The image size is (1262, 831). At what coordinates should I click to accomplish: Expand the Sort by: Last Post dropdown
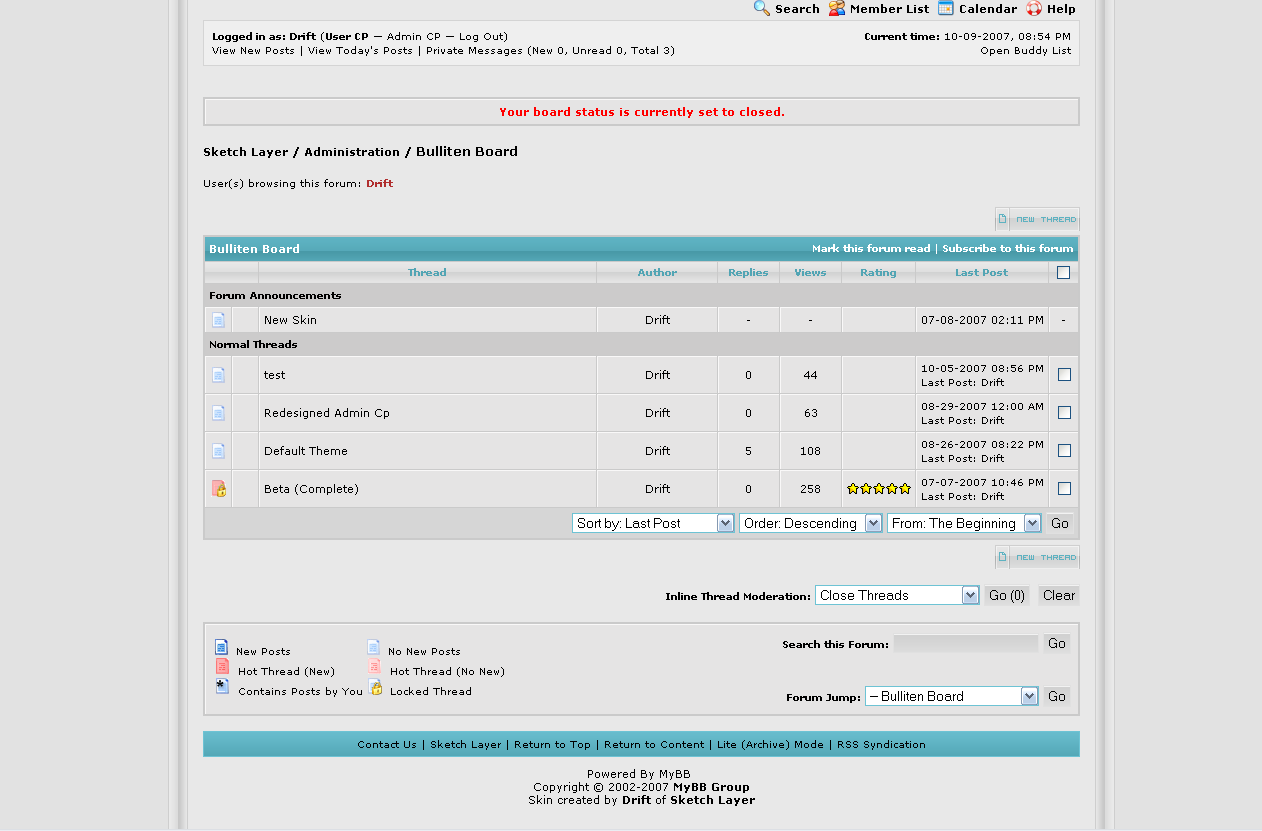click(653, 523)
